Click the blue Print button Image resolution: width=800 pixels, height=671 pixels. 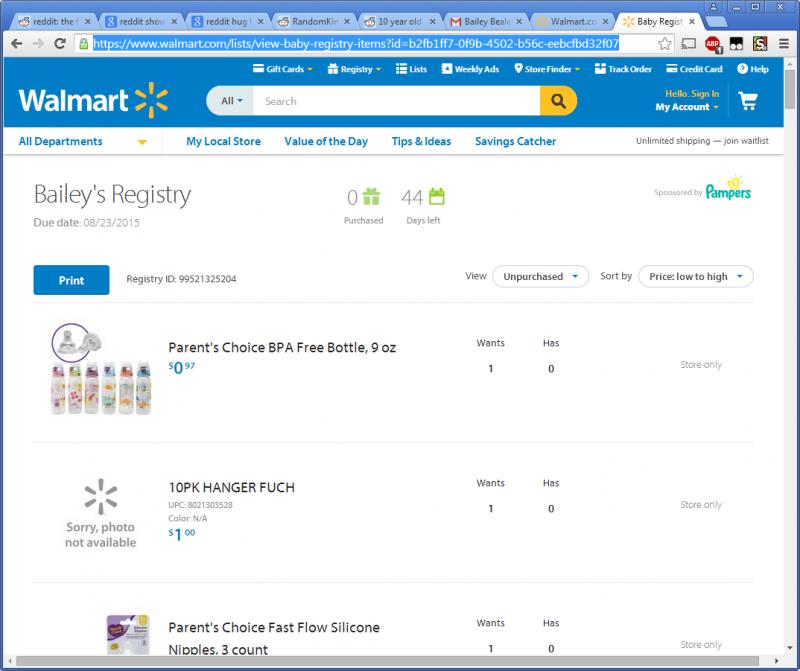click(x=71, y=280)
